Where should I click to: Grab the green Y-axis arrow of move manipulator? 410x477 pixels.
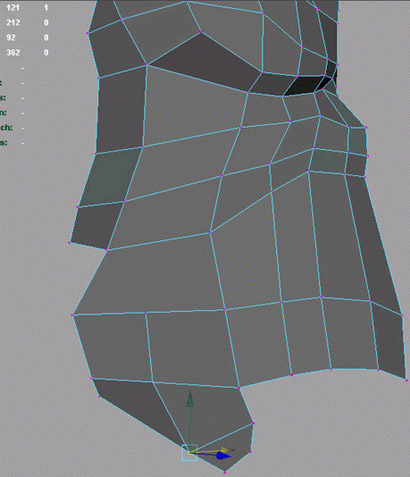pyautogui.click(x=190, y=399)
